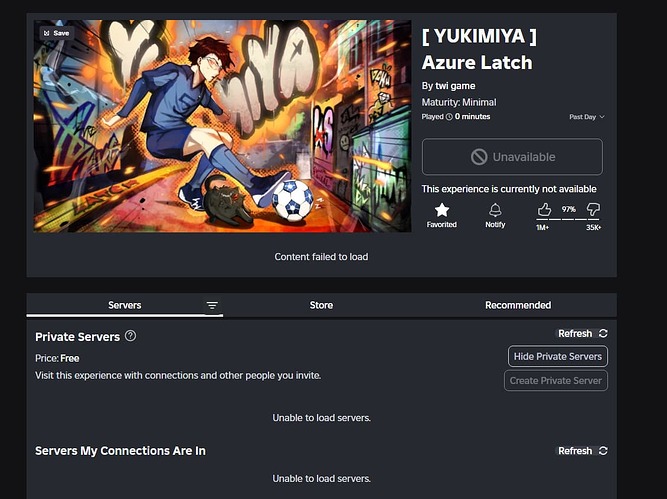
Task: Click the Past Day chevron arrow
Action: 602,117
